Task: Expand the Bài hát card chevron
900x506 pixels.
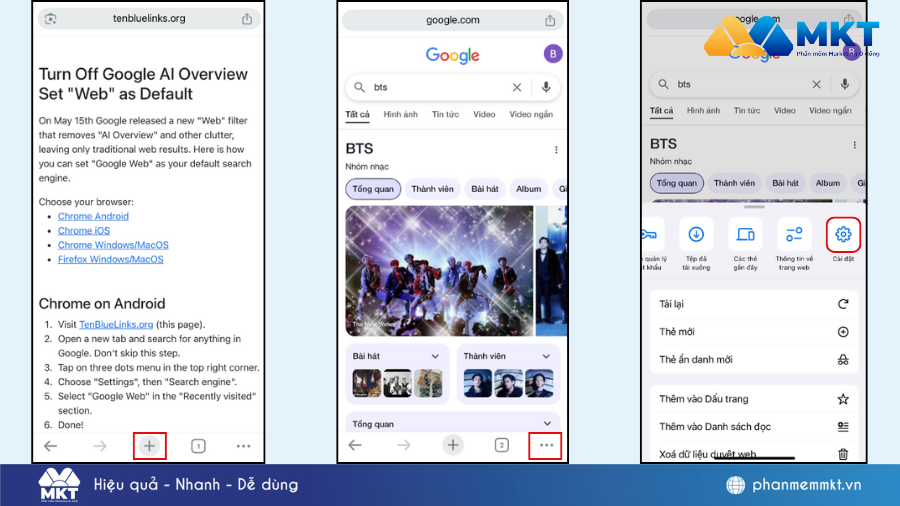Action: [435, 356]
